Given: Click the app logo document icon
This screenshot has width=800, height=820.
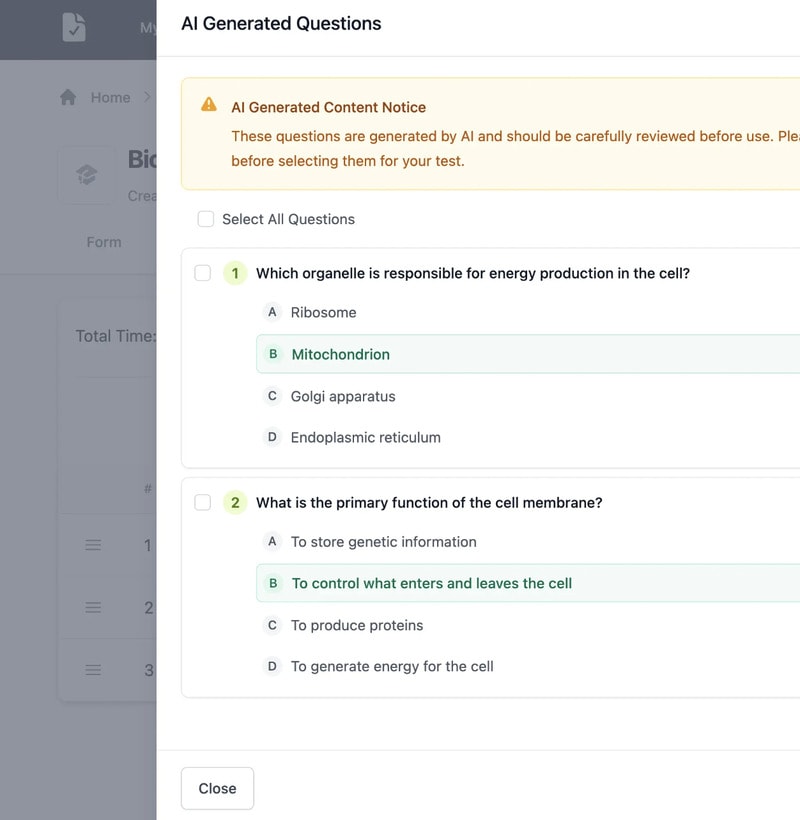Looking at the screenshot, I should [x=74, y=27].
